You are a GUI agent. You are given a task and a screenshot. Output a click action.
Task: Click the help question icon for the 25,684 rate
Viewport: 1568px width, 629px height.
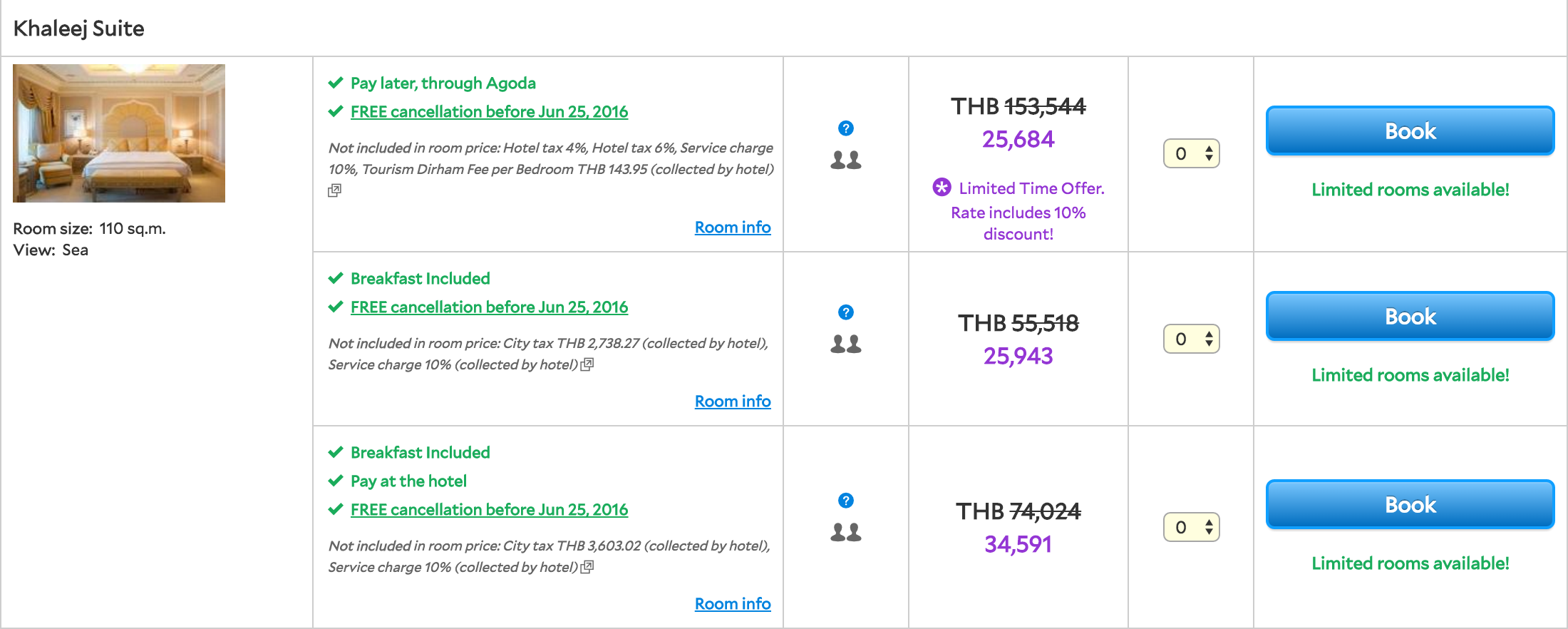pos(846,128)
